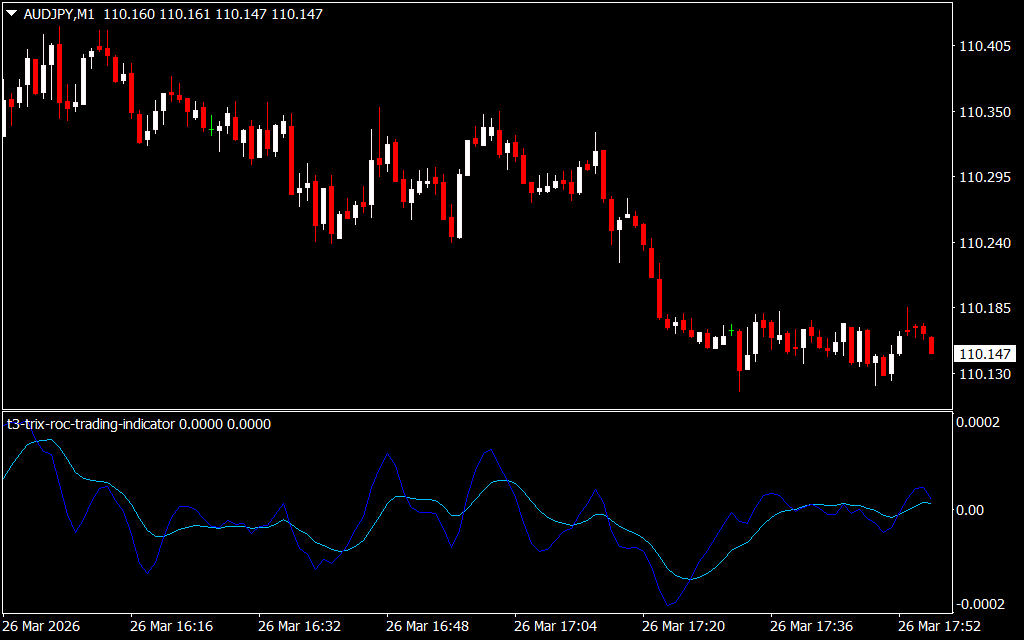Click the small green doji candle

point(732,329)
